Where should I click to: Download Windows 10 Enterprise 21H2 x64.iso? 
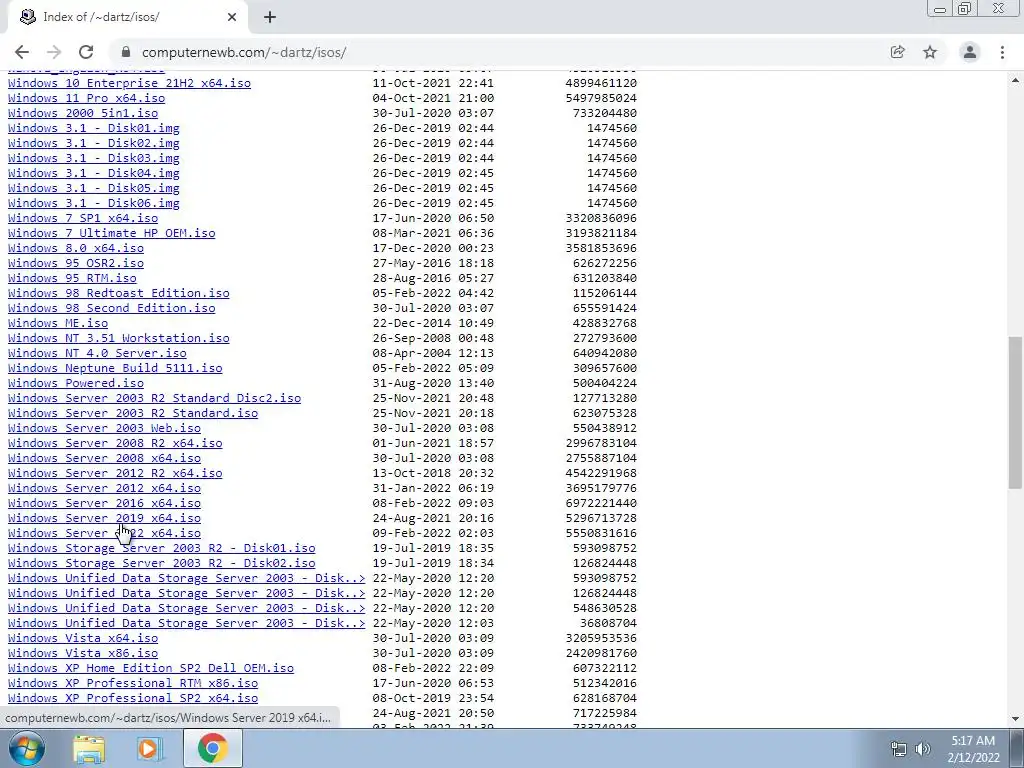click(129, 83)
